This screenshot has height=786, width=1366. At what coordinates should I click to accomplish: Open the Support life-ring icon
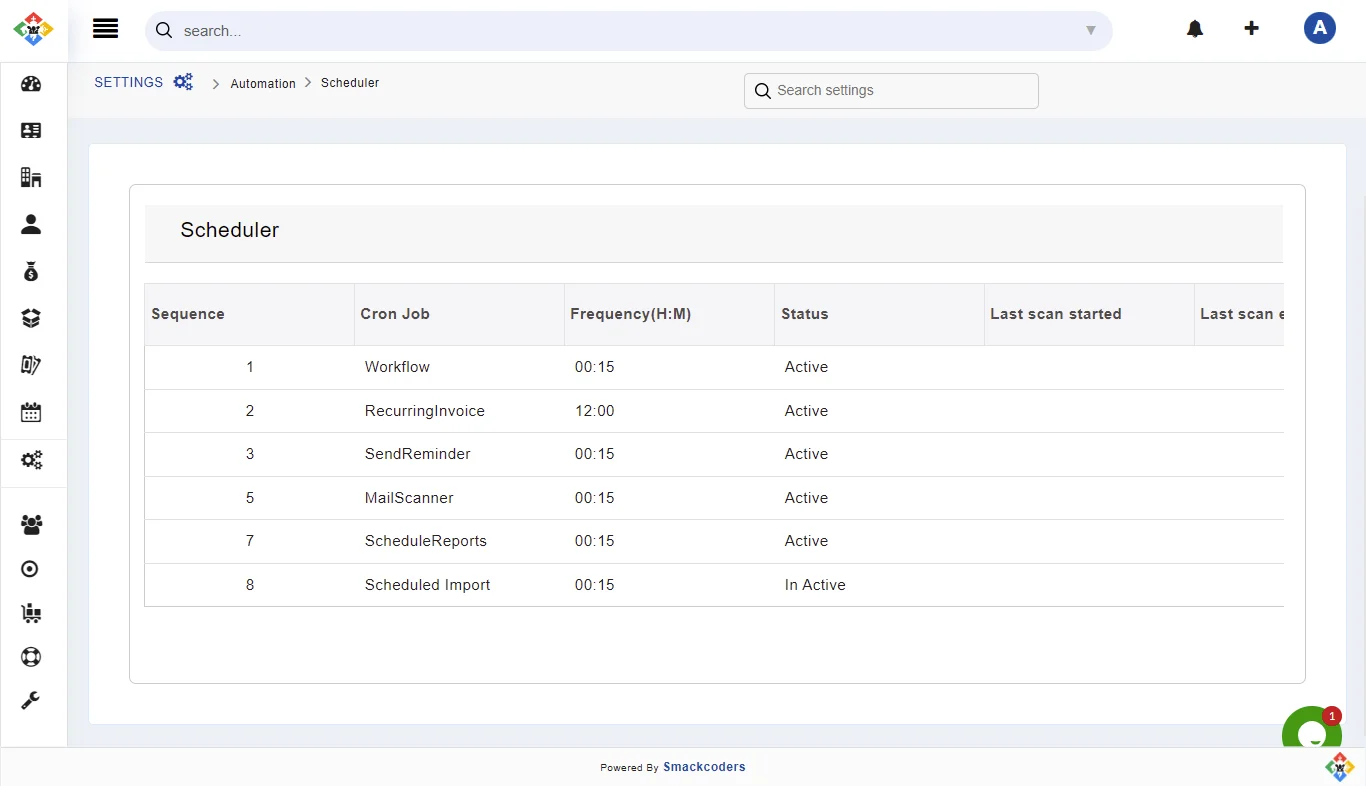30,657
